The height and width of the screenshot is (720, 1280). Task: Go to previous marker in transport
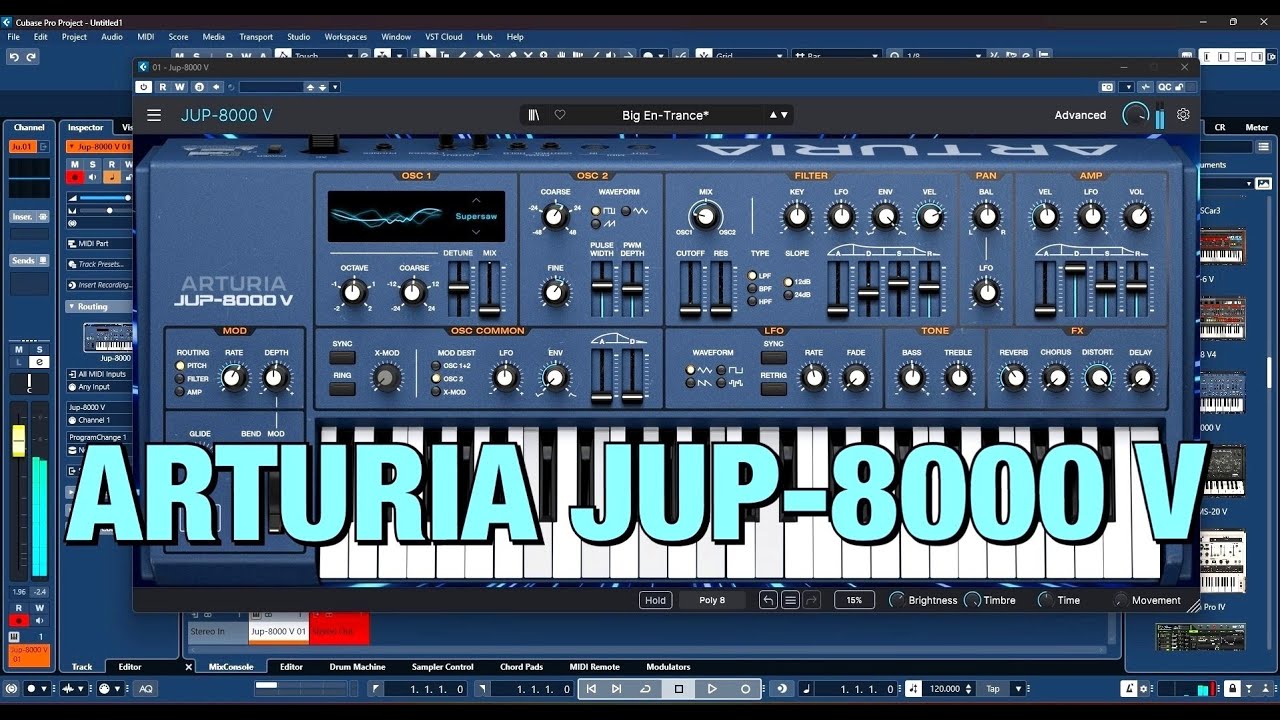pyautogui.click(x=591, y=689)
